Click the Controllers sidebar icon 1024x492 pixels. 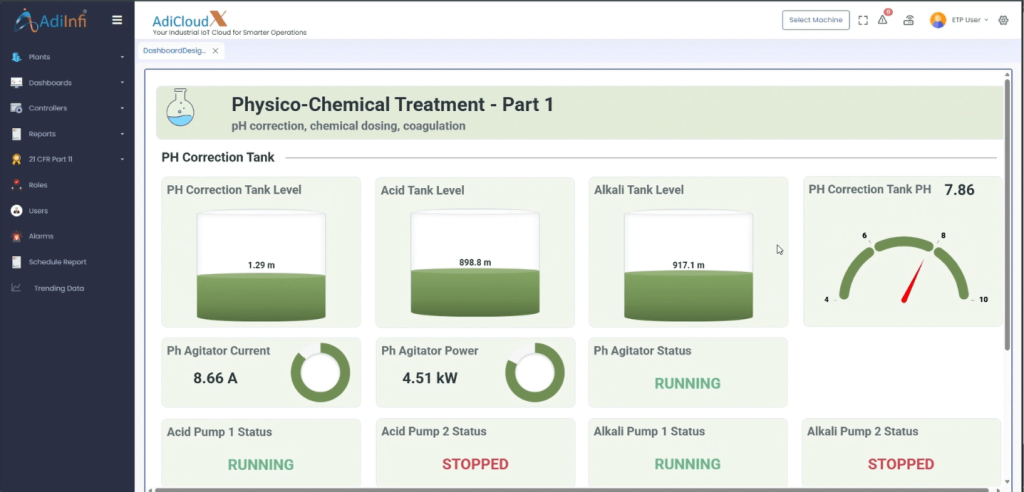click(16, 108)
